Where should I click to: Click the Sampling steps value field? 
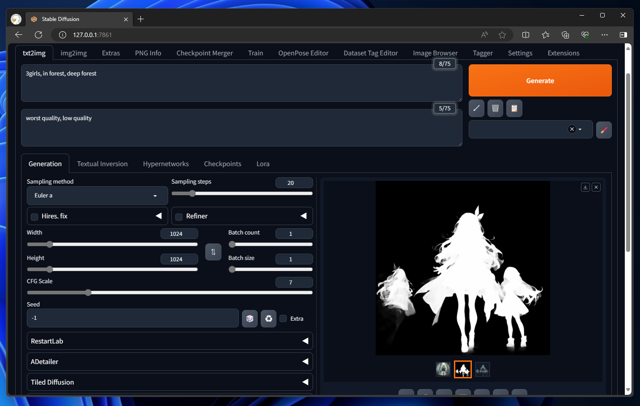(294, 182)
